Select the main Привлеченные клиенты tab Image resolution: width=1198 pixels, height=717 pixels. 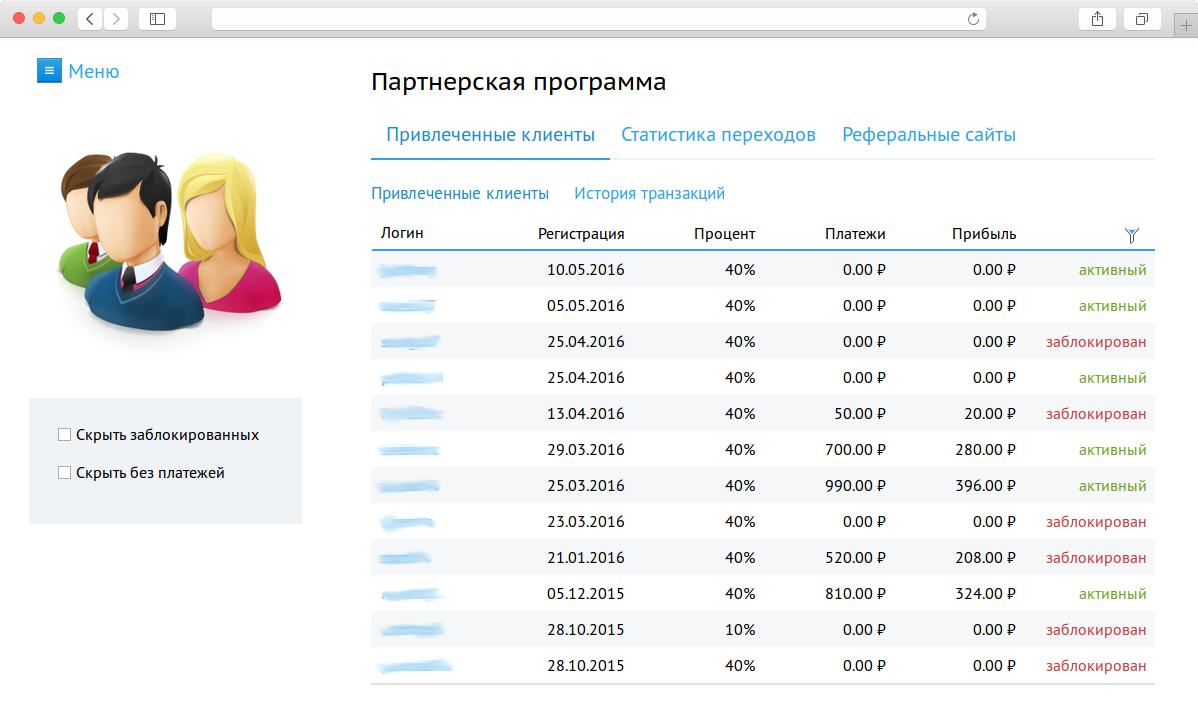tap(490, 135)
